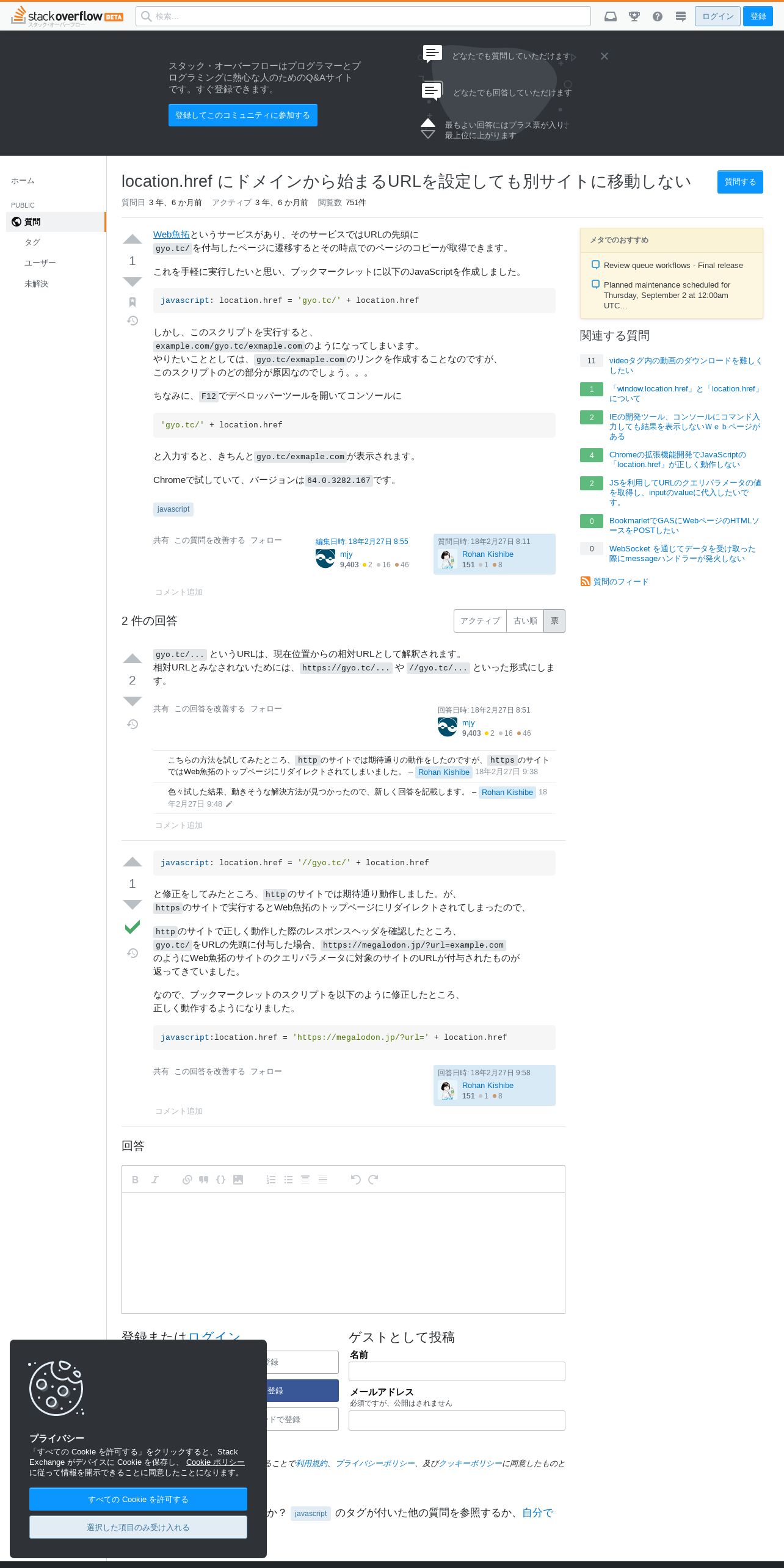This screenshot has width=784, height=1568.
Task: Open Review queue workflows meta post
Action: coord(673,266)
